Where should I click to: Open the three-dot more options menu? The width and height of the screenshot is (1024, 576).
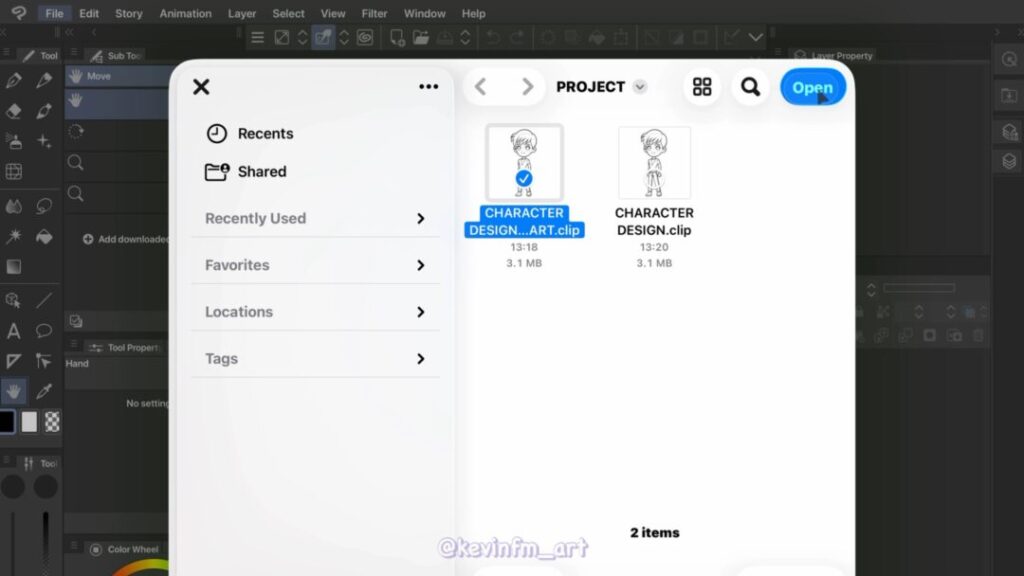(429, 87)
